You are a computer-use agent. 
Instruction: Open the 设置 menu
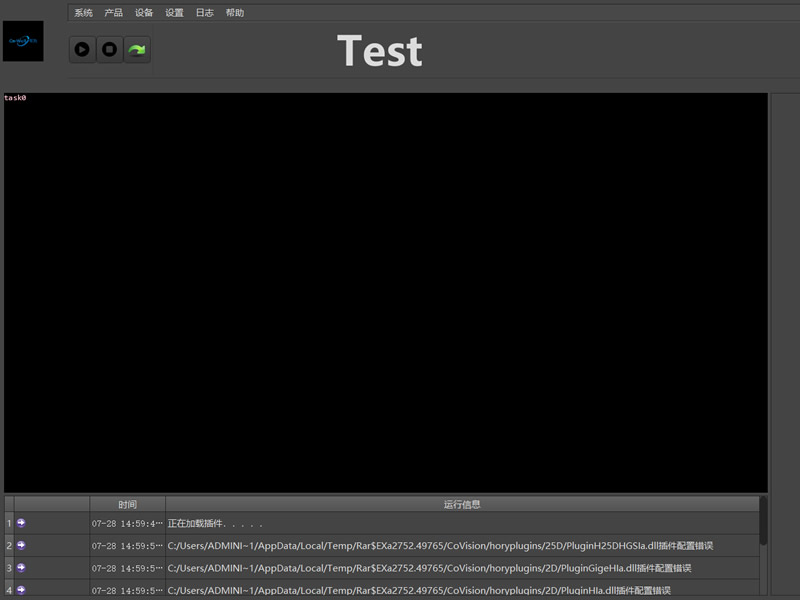click(x=174, y=13)
